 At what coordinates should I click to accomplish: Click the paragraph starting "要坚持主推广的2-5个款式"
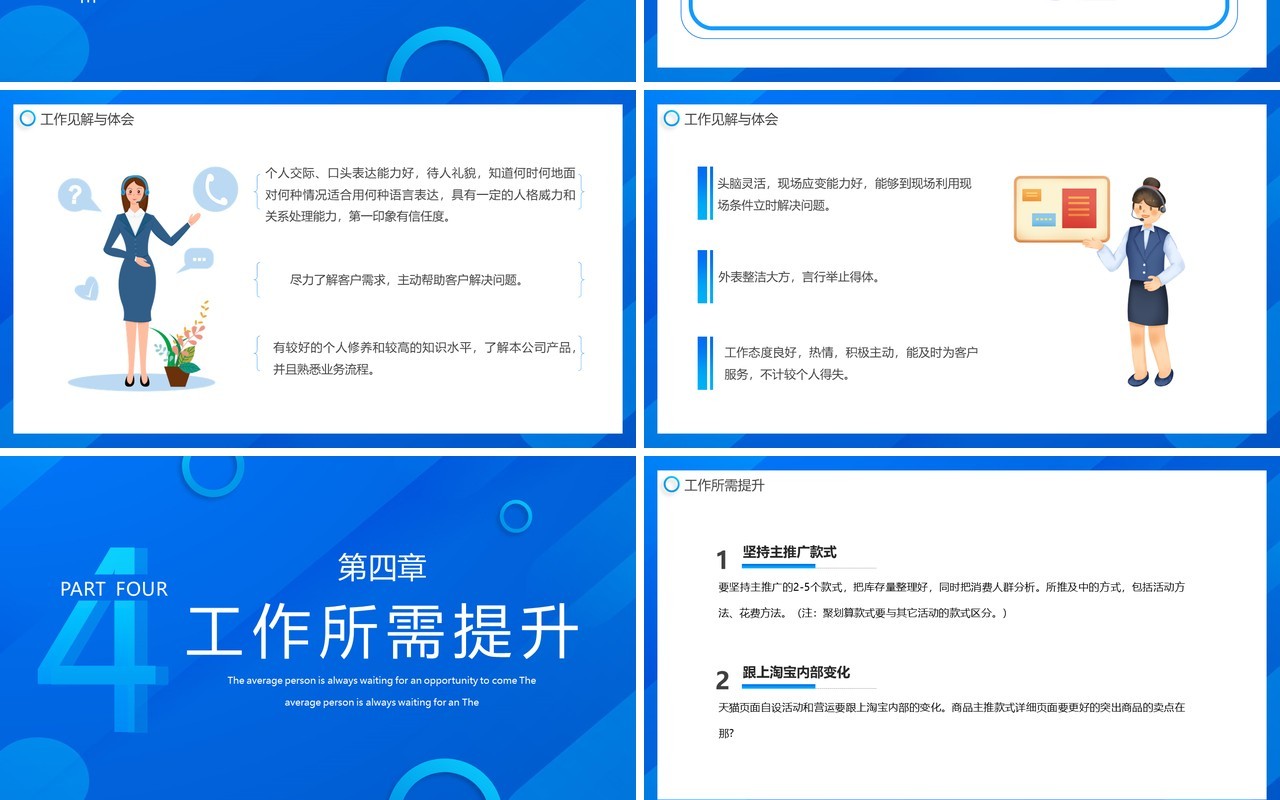pyautogui.click(x=951, y=600)
